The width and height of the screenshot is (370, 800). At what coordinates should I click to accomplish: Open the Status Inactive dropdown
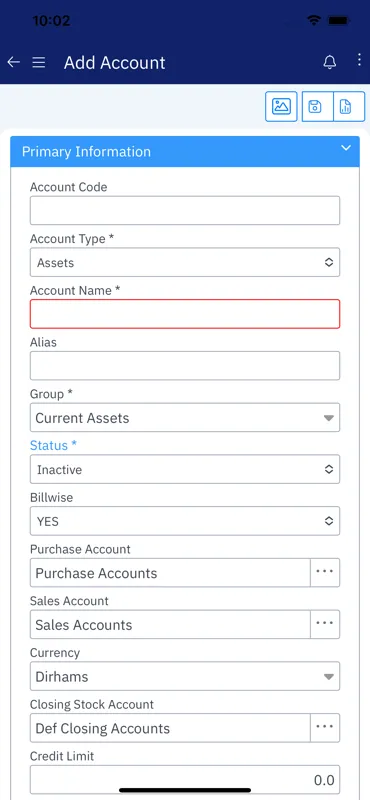(x=185, y=469)
